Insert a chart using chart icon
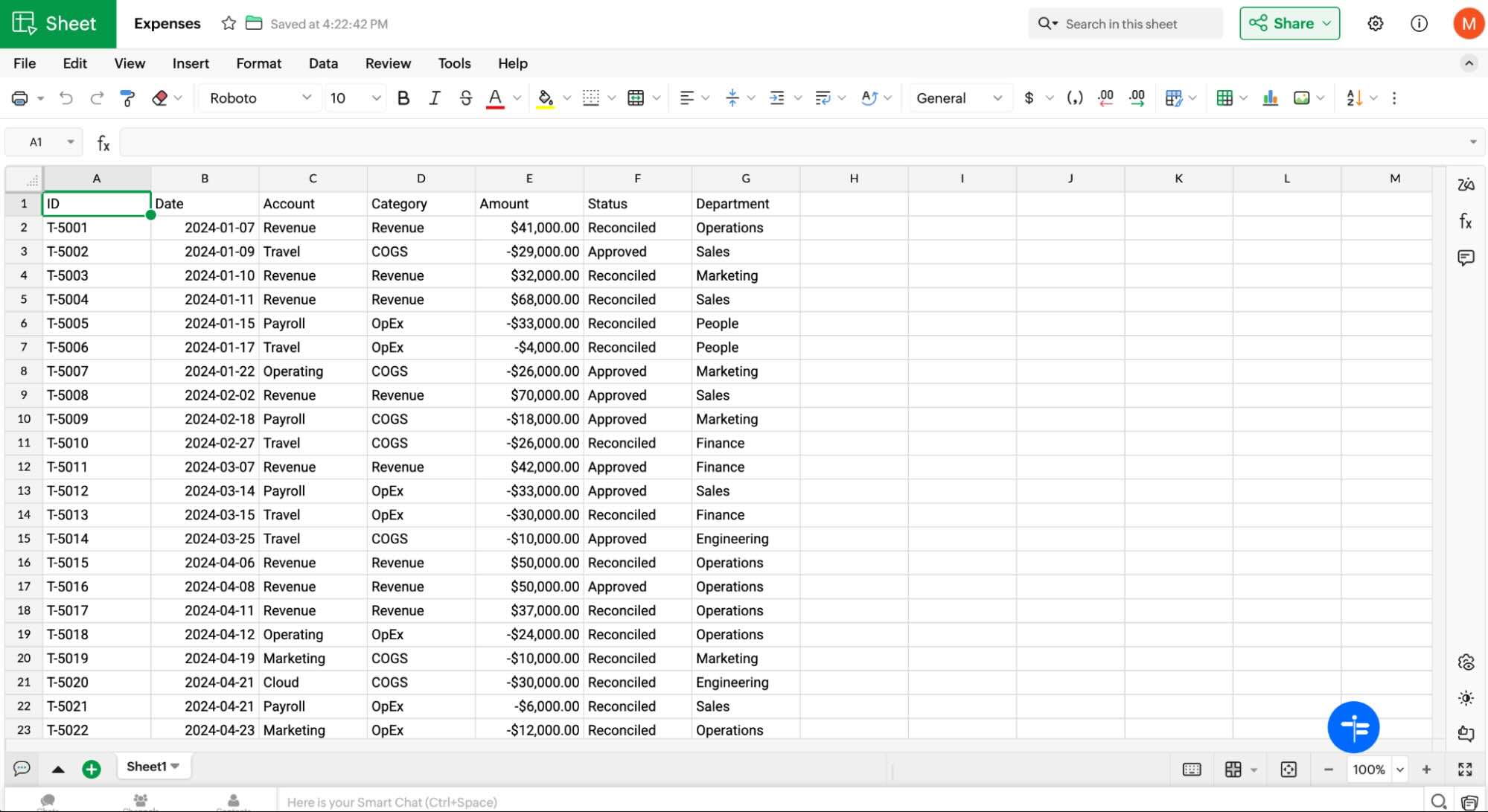The width and height of the screenshot is (1488, 812). pos(1271,98)
